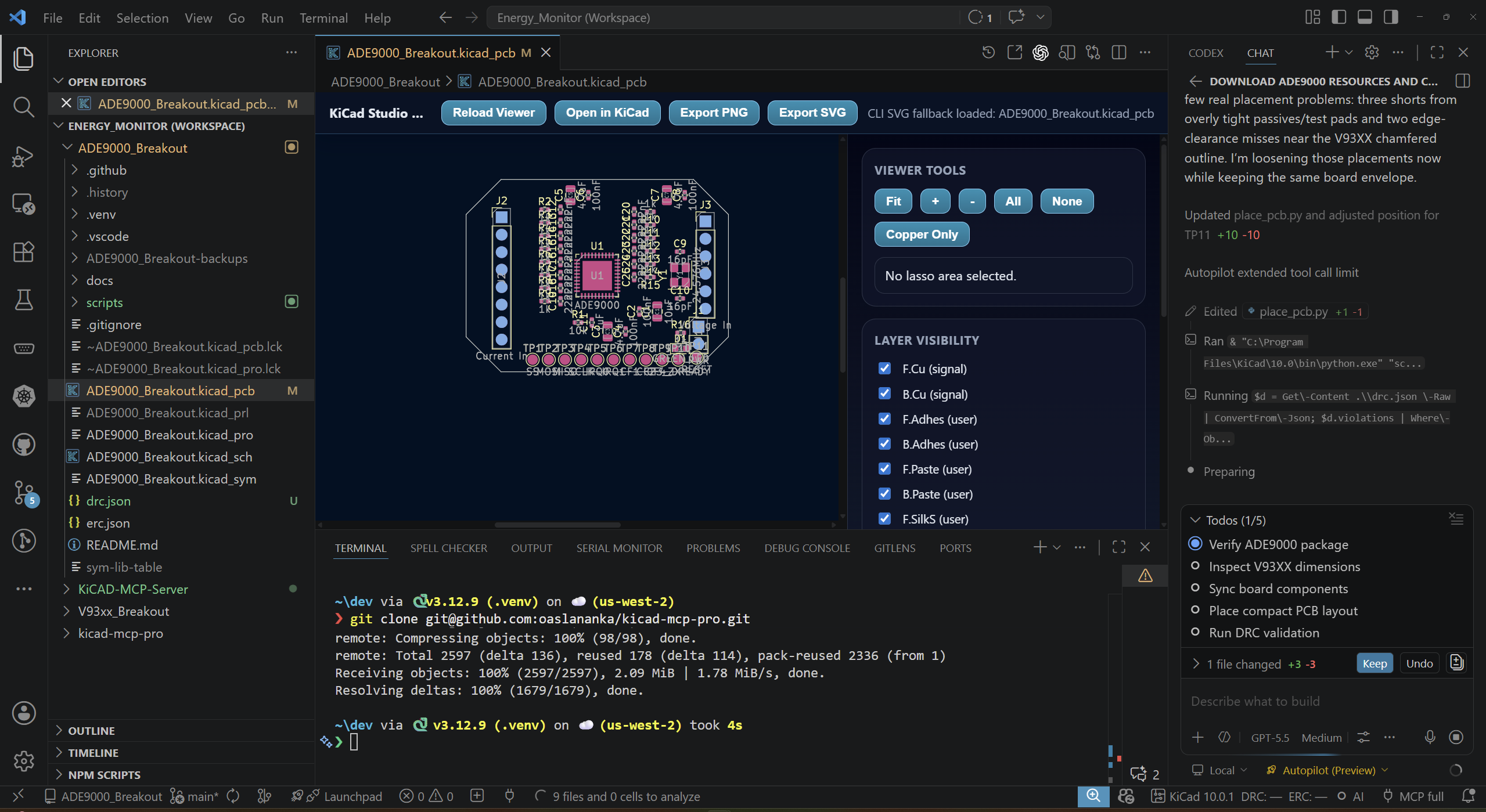
Task: Open timeline history icon in editor toolbar
Action: (988, 53)
